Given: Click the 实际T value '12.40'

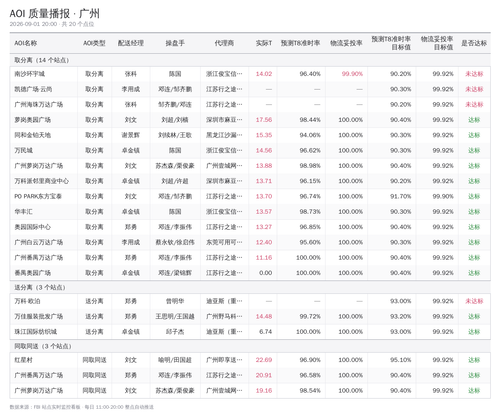Looking at the screenshot, I should point(264,242).
